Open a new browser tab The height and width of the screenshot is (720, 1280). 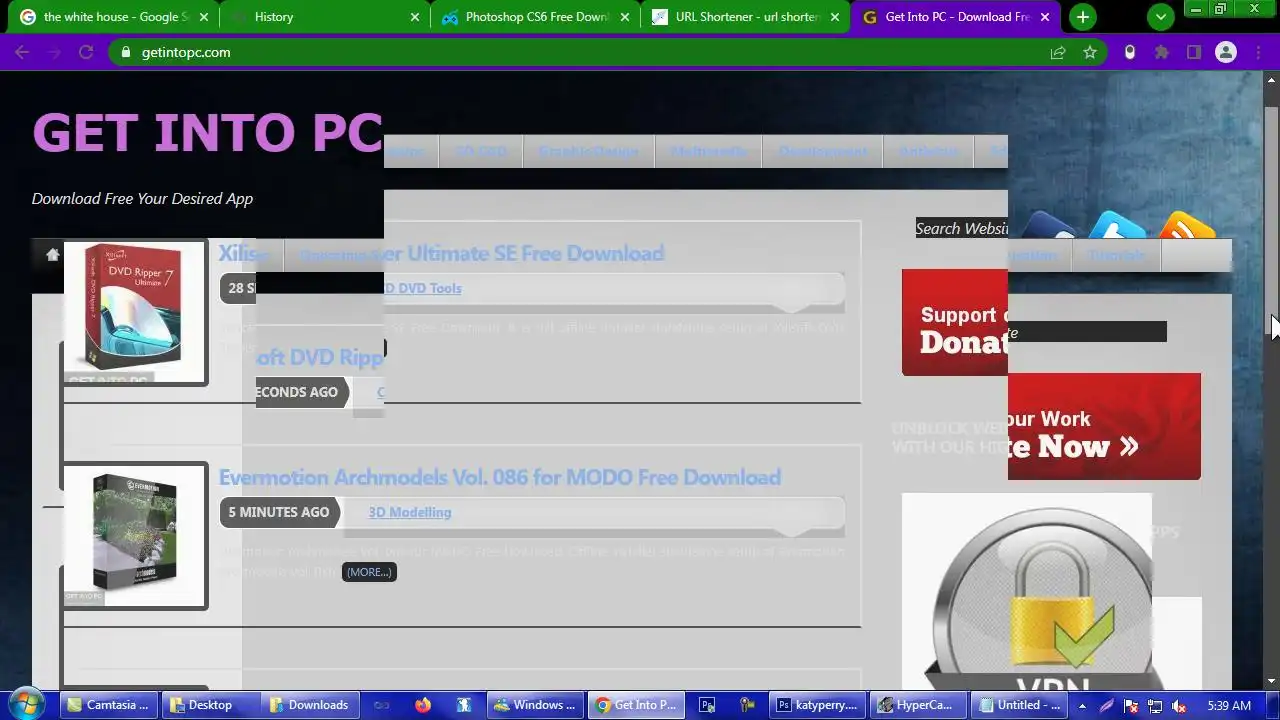coord(1082,17)
